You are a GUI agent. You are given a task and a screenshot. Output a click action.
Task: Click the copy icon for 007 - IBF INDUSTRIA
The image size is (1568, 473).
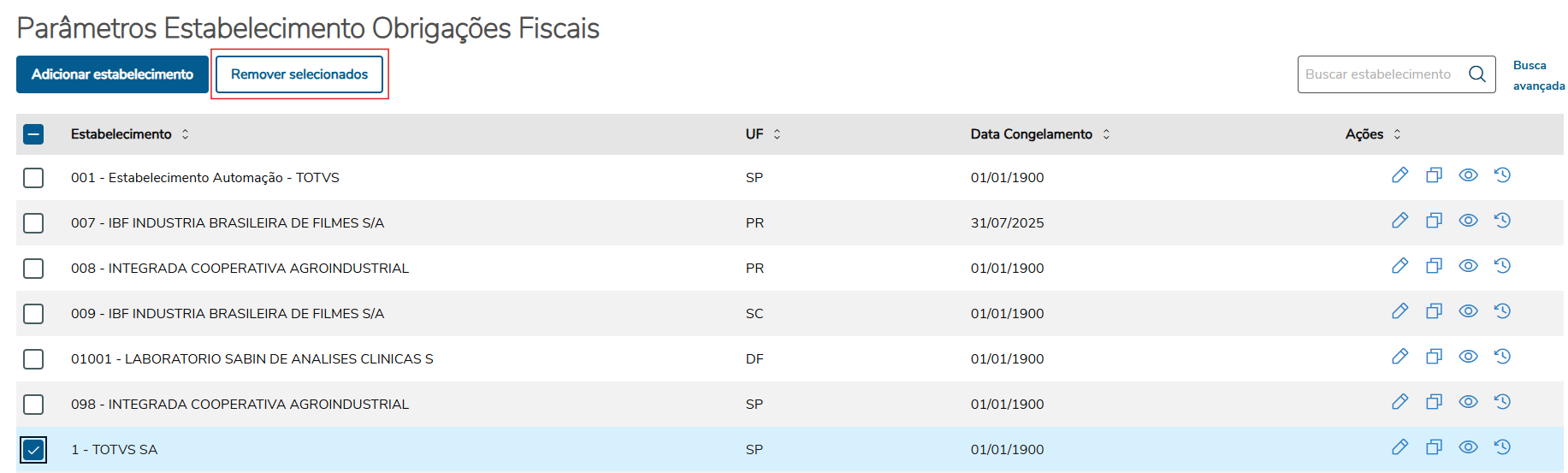[x=1434, y=221]
